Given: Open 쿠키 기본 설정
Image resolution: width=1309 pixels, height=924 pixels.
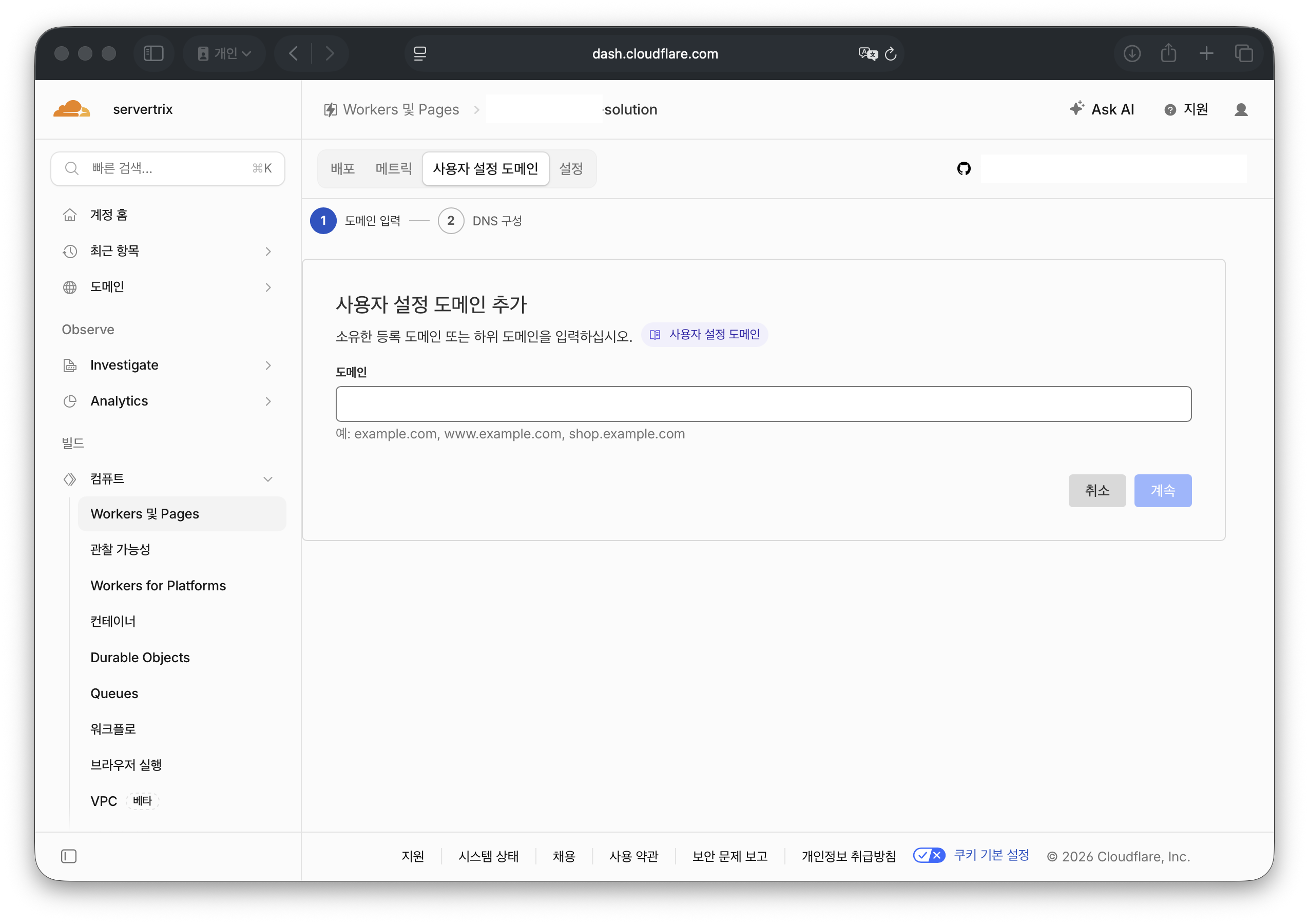Looking at the screenshot, I should point(991,855).
